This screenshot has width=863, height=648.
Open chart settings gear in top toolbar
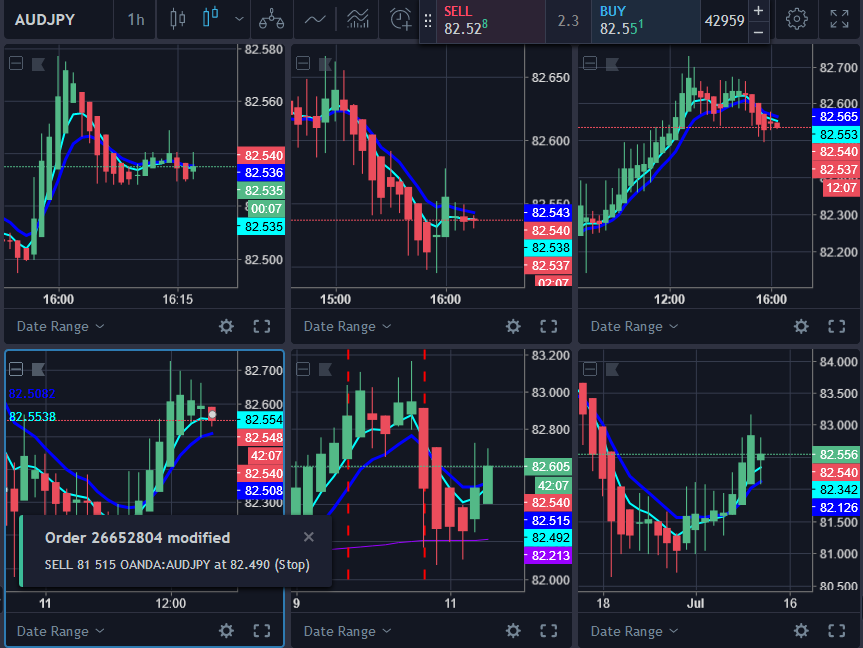pos(796,19)
